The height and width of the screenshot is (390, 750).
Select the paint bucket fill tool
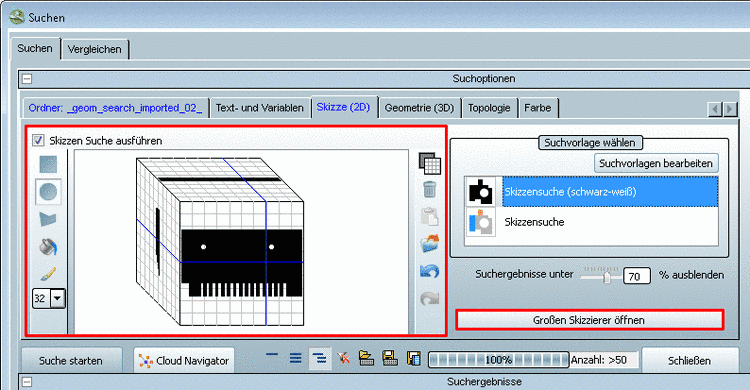[48, 247]
